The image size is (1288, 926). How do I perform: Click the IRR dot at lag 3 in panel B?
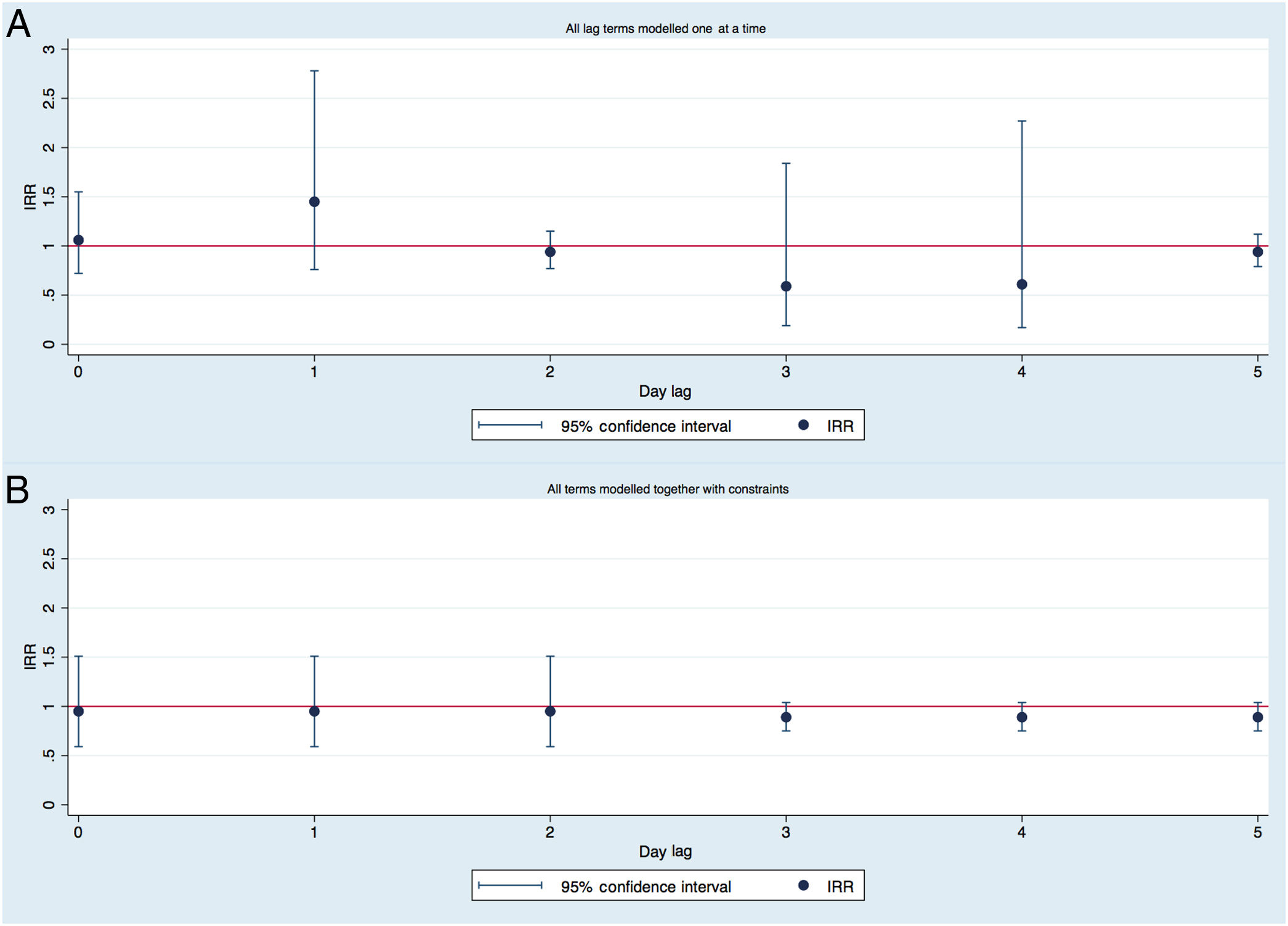click(786, 717)
